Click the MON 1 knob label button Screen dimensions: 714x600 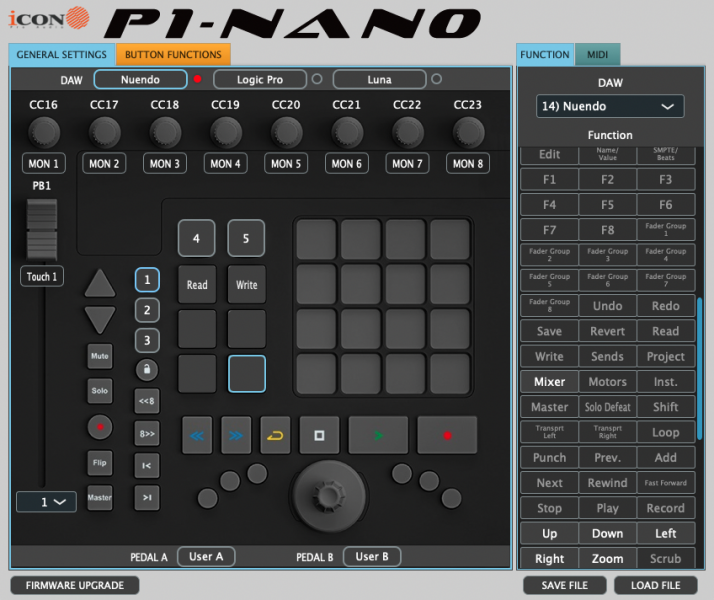pyautogui.click(x=44, y=163)
